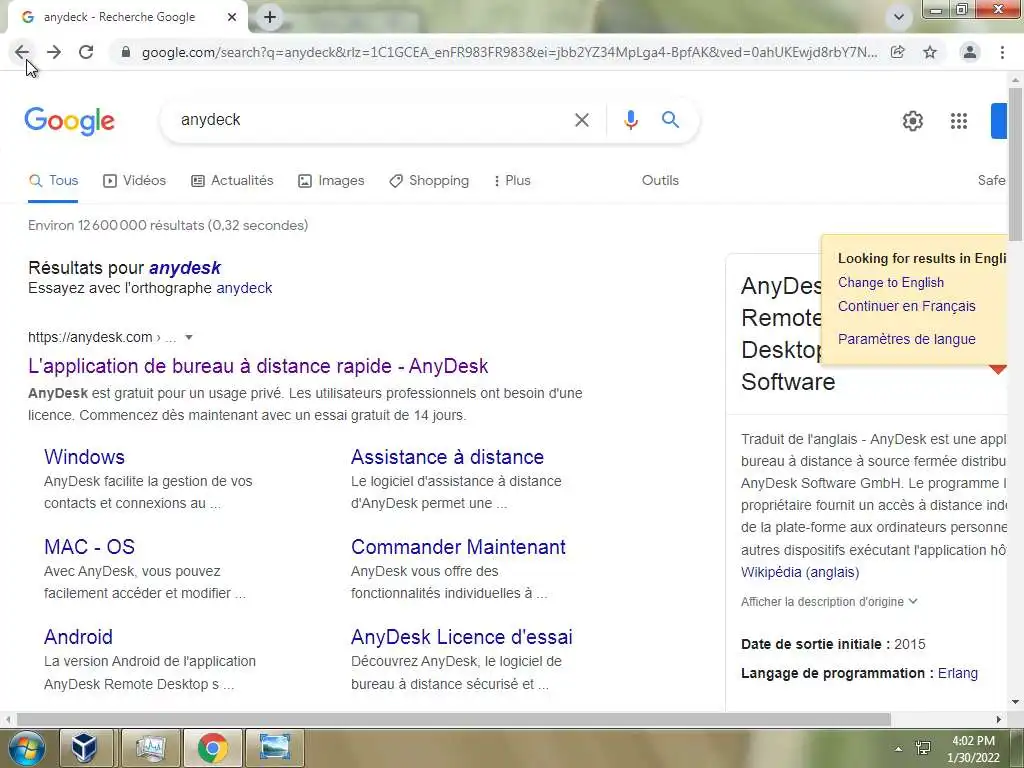The image size is (1024, 768).
Task: Bookmark this page with the star icon
Action: 930,52
